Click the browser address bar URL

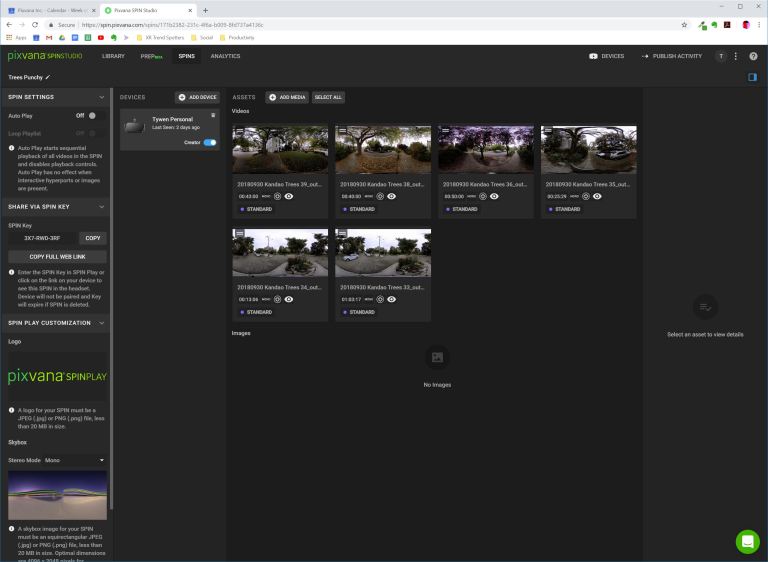coord(172,25)
